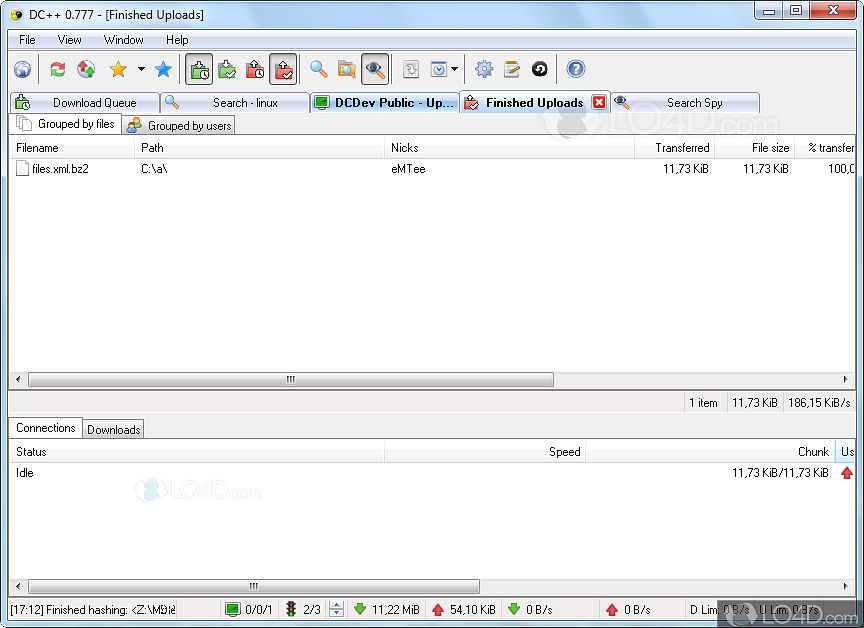
Task: Open Favorite Hubs via yellow star icon
Action: point(117,69)
